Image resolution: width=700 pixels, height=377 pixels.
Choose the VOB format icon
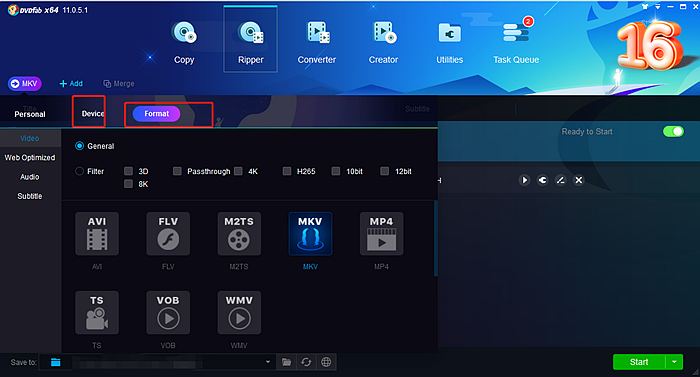click(168, 313)
